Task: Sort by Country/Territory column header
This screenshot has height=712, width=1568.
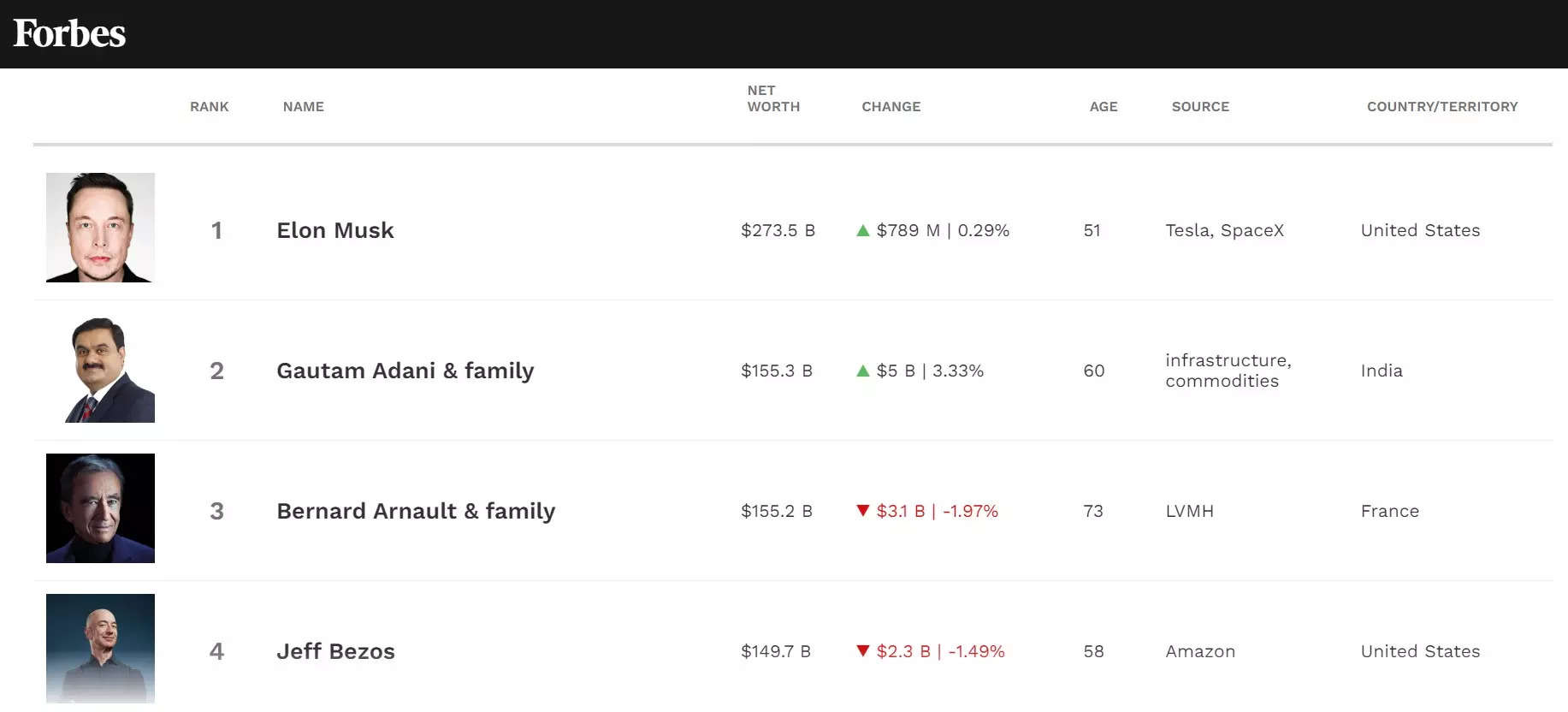Action: pos(1442,107)
